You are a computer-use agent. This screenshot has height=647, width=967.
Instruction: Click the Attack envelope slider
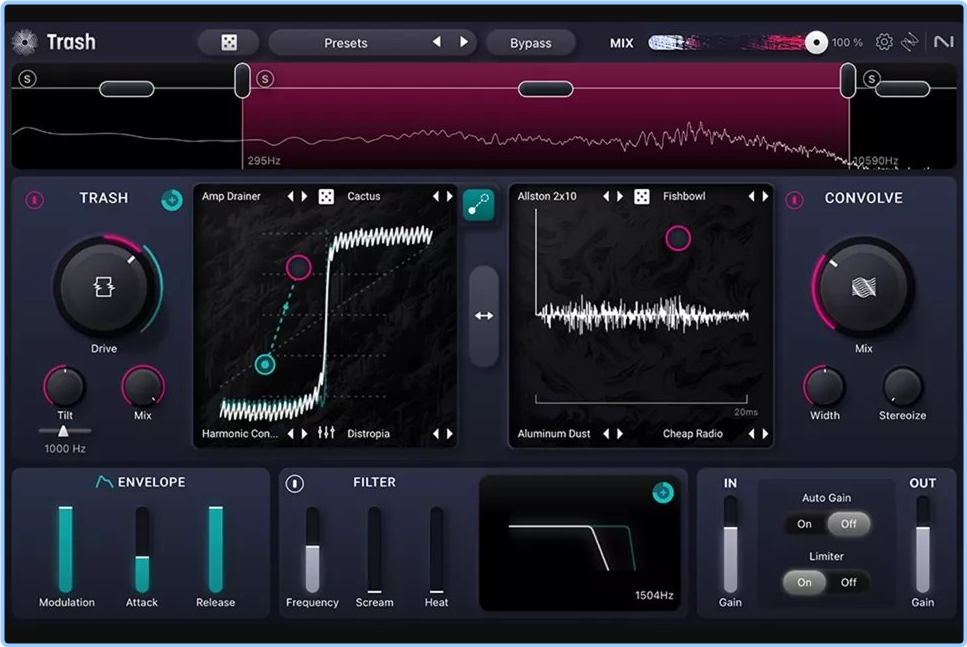click(142, 549)
